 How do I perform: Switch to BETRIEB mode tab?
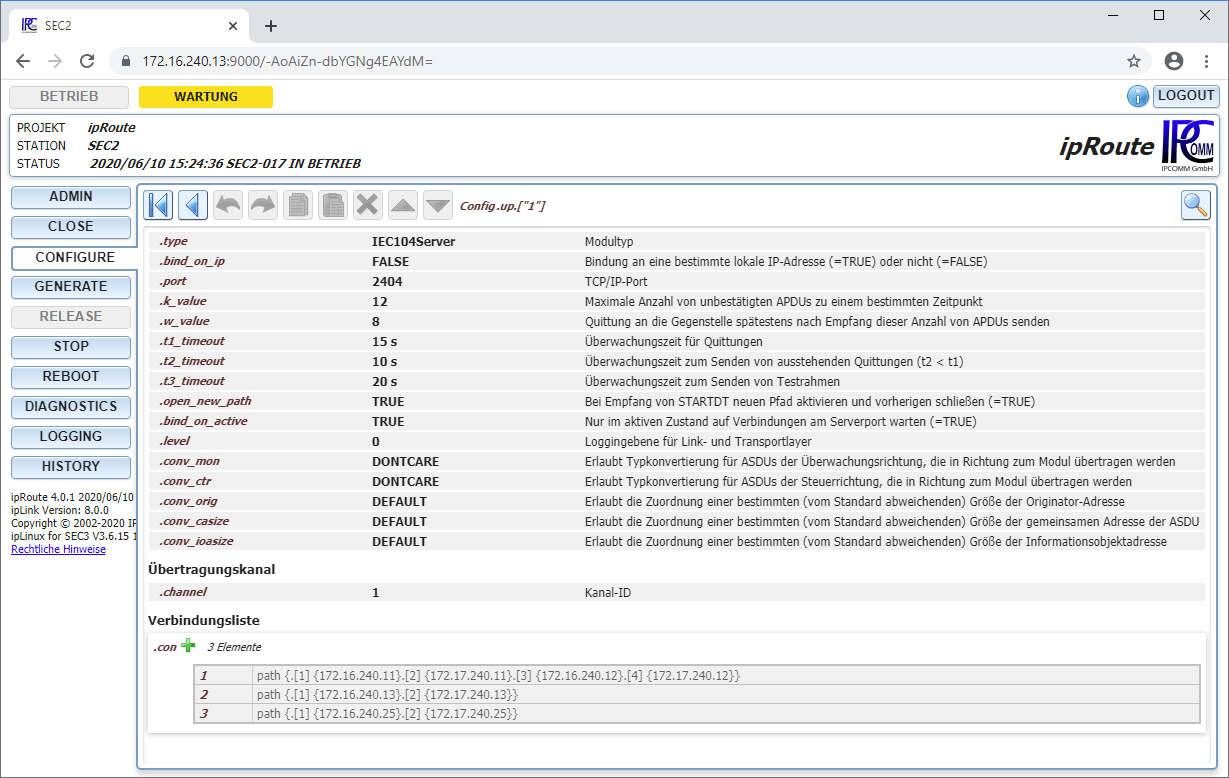(x=69, y=97)
